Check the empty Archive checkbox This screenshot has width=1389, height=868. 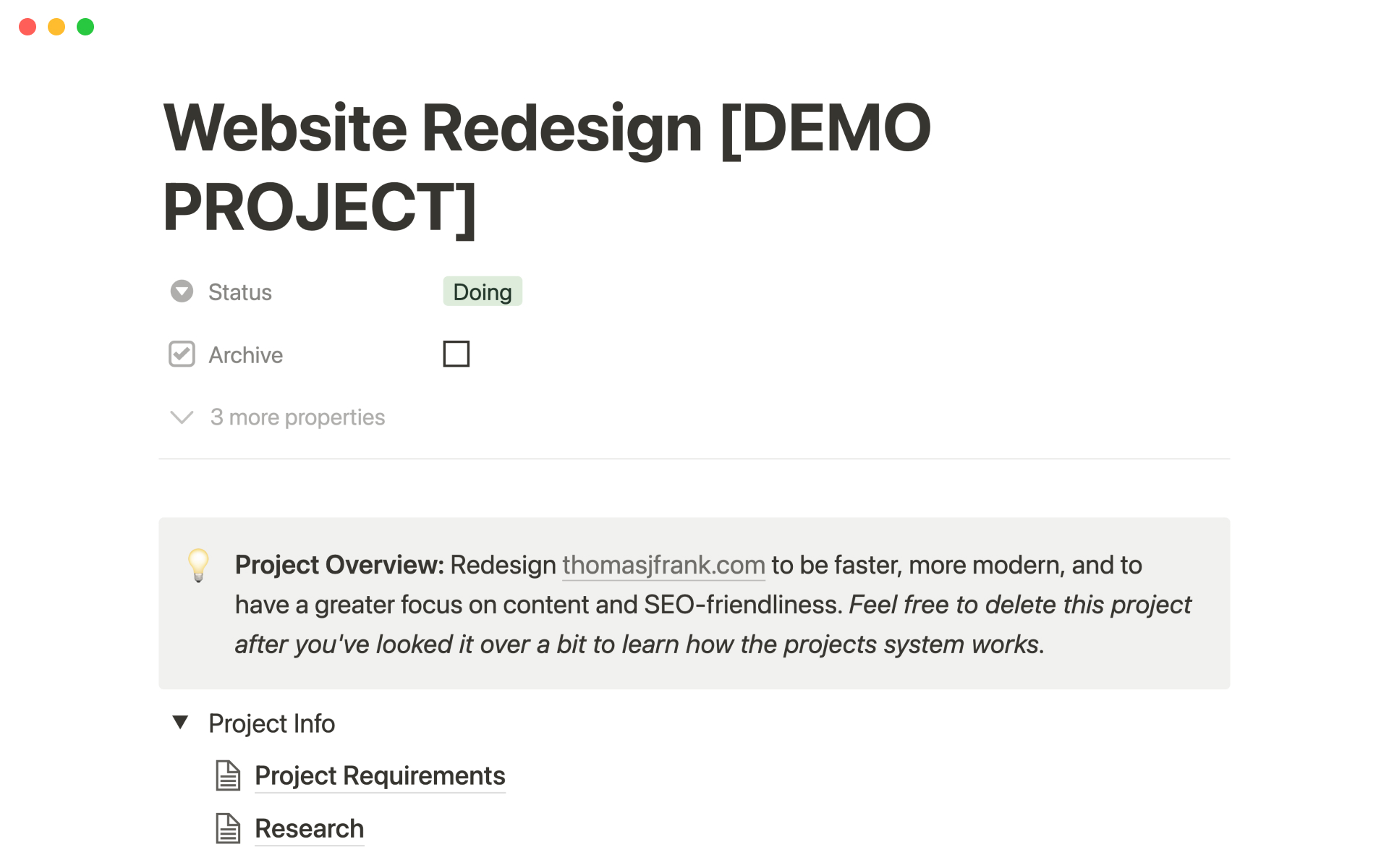456,354
